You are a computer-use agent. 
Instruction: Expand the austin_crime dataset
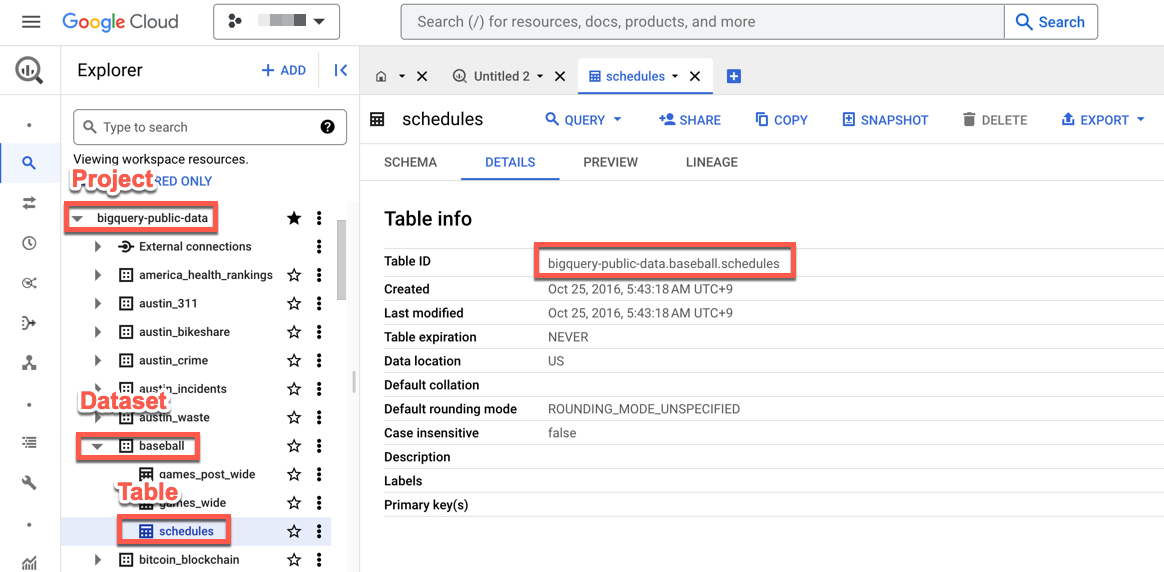pyautogui.click(x=97, y=361)
